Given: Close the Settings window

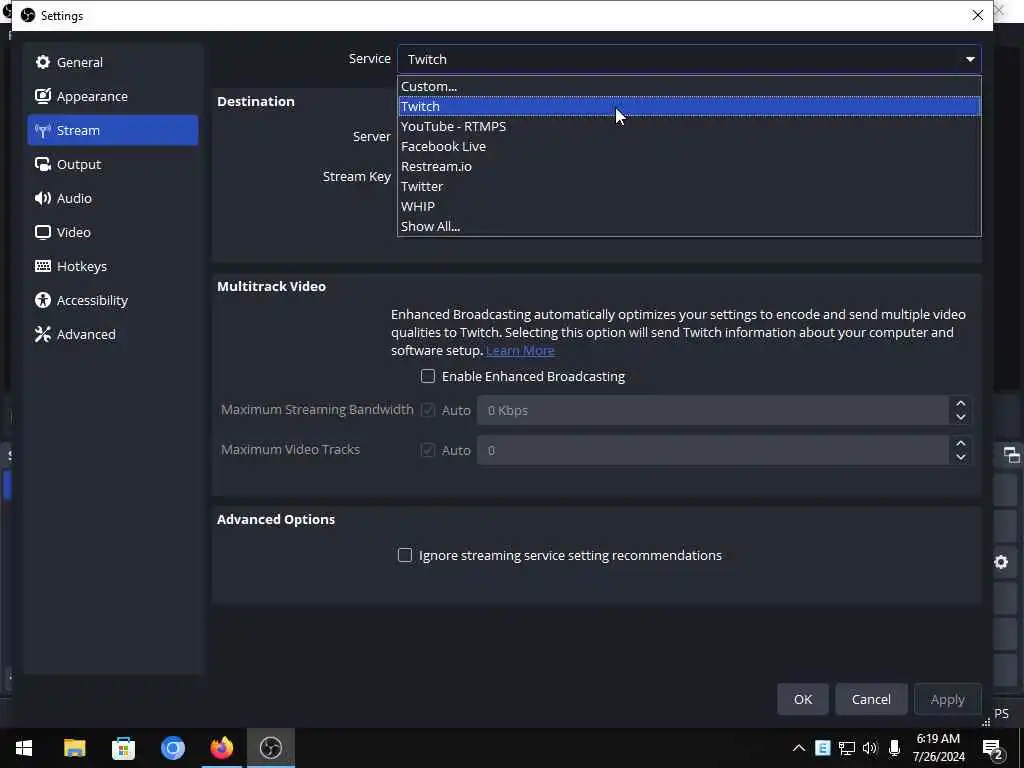Looking at the screenshot, I should (977, 15).
